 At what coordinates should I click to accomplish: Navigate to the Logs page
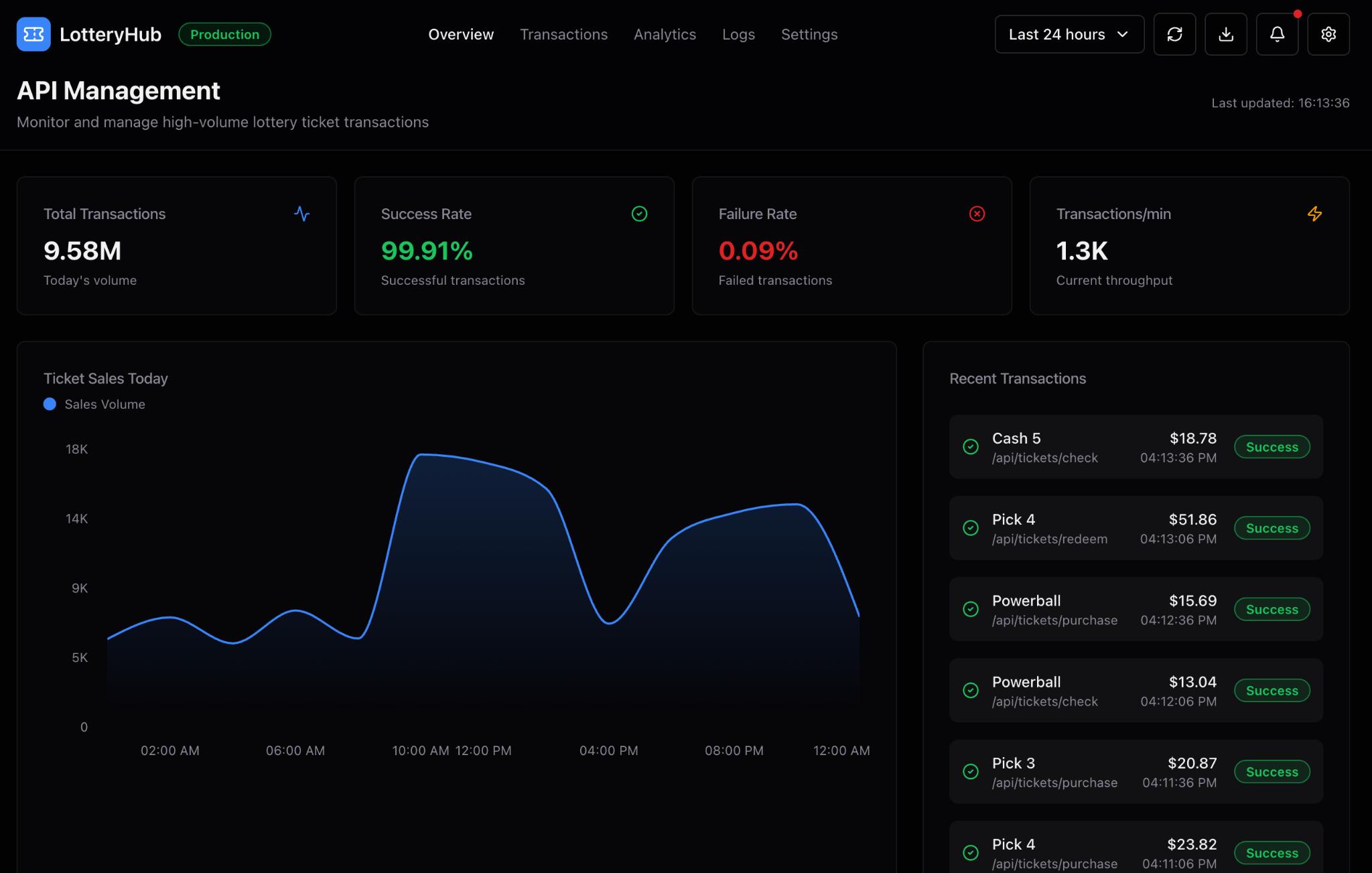738,34
